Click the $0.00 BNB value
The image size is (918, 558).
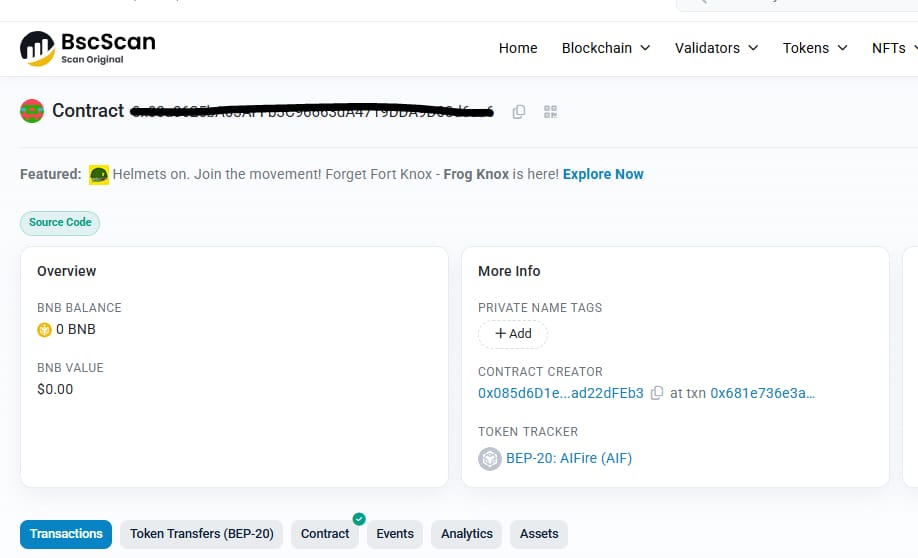point(55,389)
